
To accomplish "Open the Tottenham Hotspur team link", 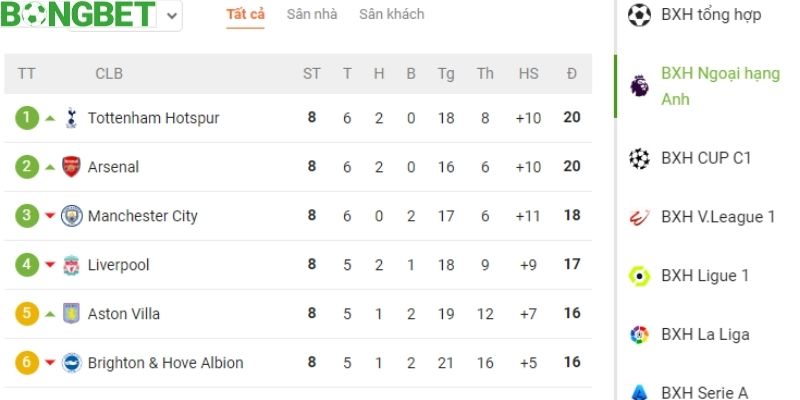I will point(153,118).
